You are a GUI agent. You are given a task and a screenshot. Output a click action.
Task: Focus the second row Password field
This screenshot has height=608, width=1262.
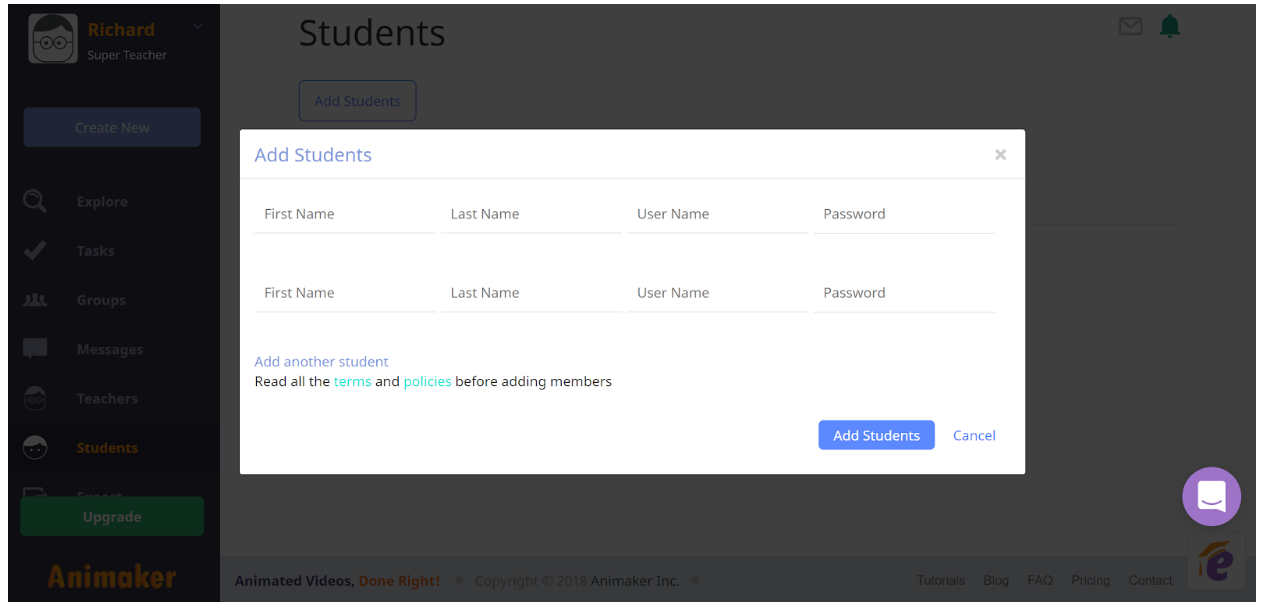coord(903,293)
